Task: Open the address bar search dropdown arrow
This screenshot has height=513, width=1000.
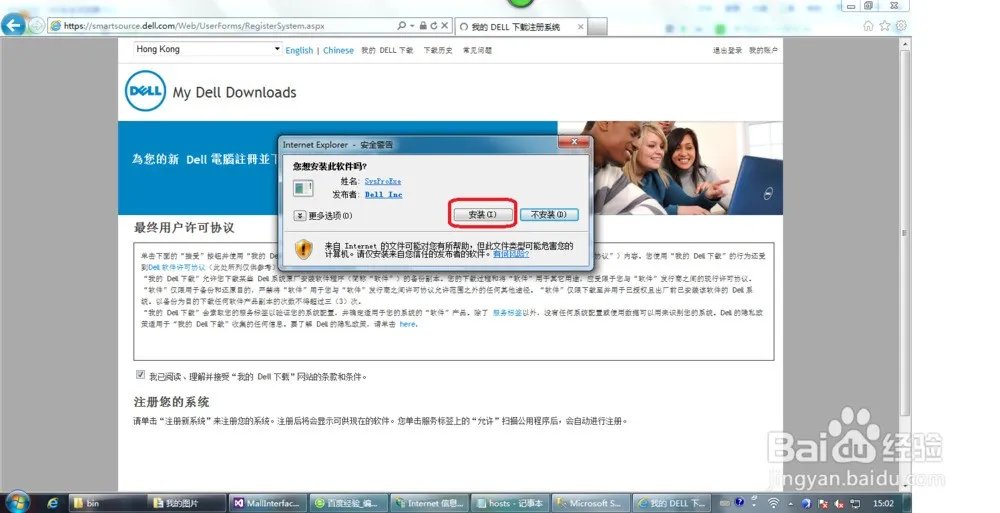Action: [412, 26]
